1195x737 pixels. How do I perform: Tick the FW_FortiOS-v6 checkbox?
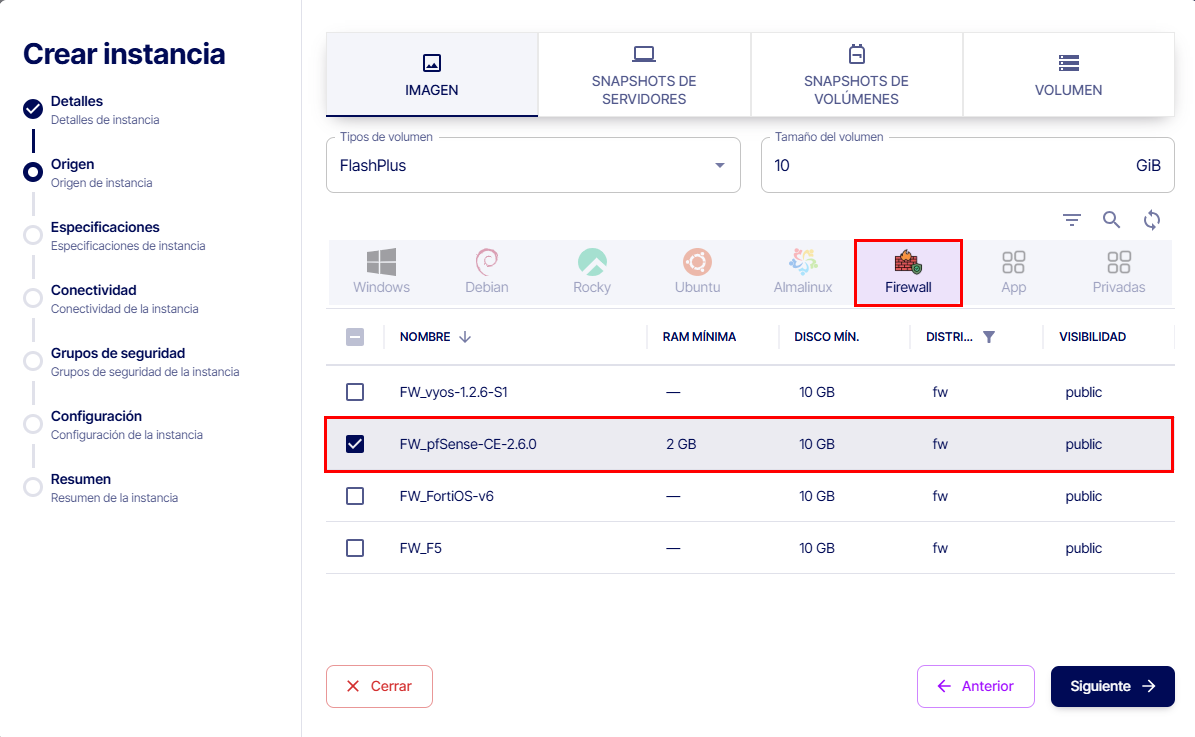[355, 496]
